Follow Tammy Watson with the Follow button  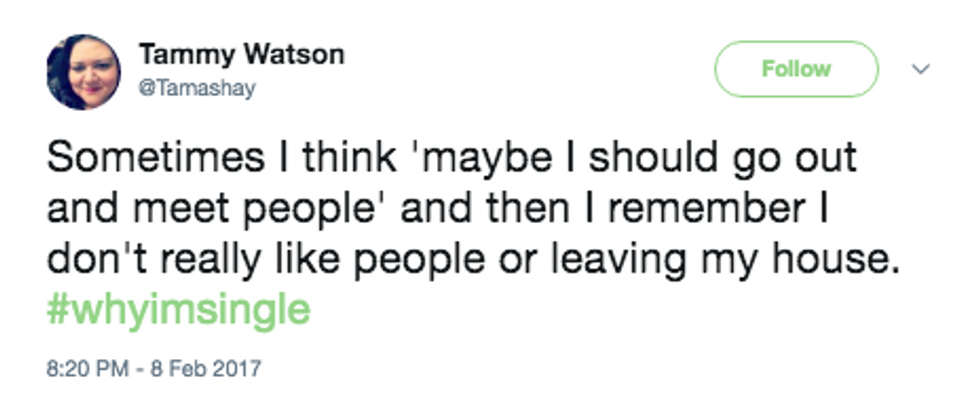(x=796, y=69)
